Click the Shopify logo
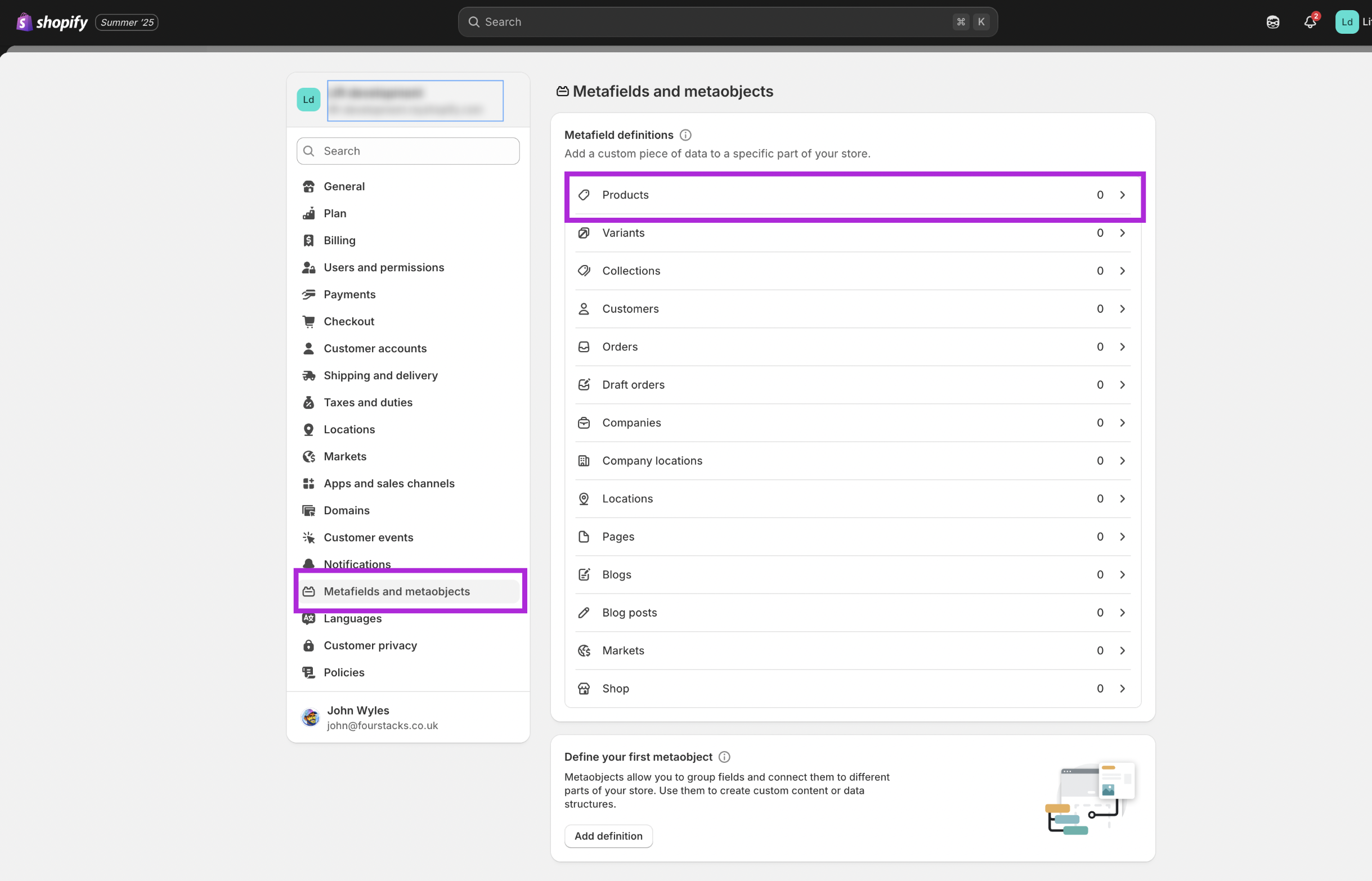 pyautogui.click(x=52, y=23)
